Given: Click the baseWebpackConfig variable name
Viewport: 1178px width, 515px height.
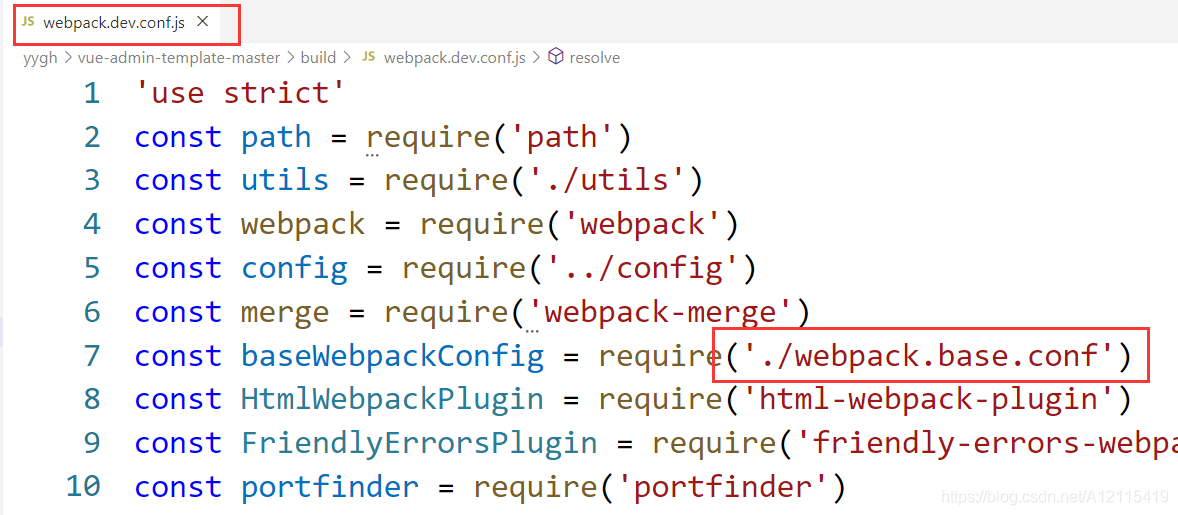Looking at the screenshot, I should 392,356.
